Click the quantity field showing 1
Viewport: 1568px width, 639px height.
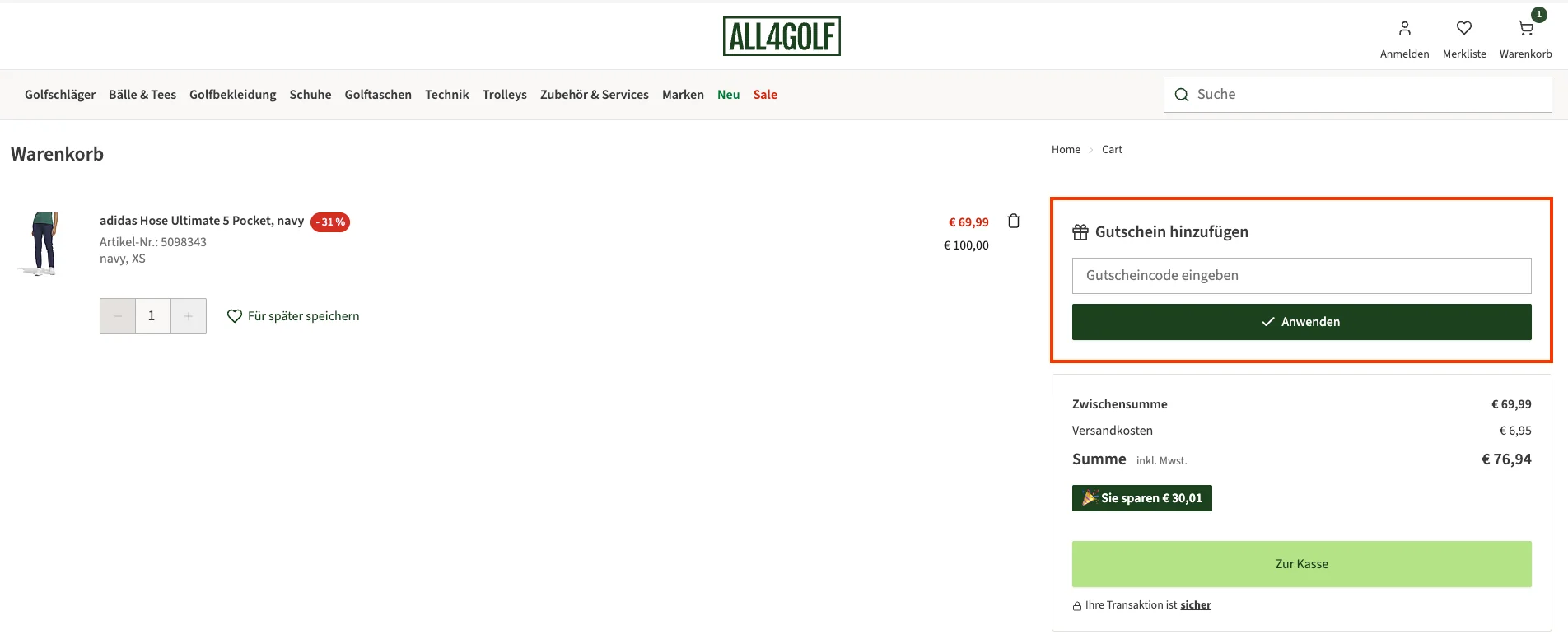[152, 316]
